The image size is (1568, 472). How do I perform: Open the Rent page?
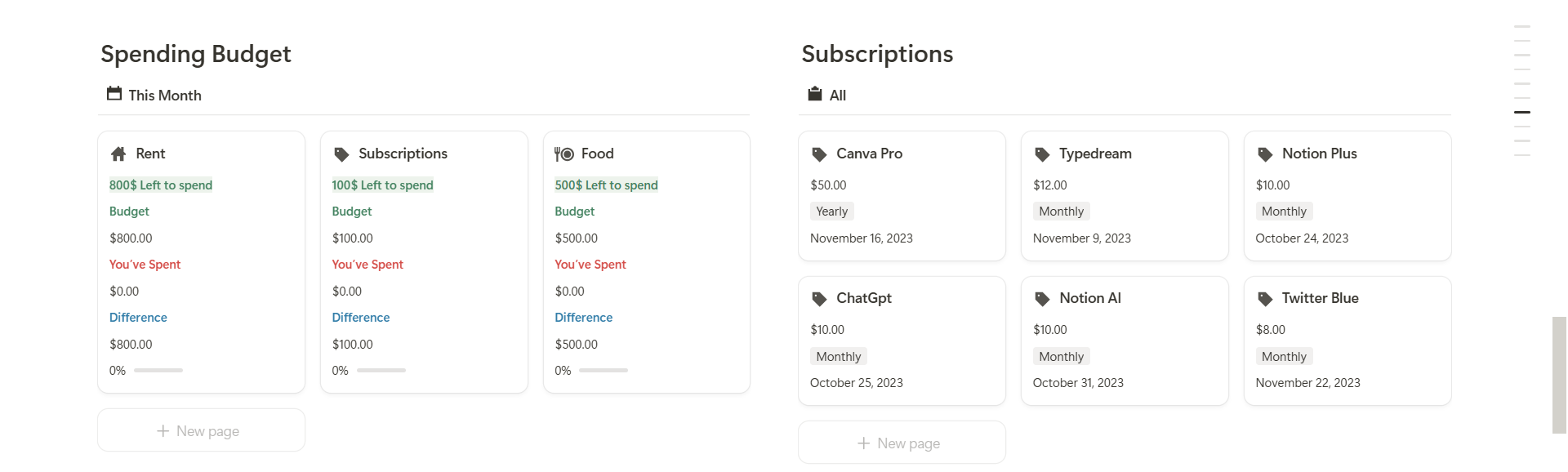(x=150, y=154)
